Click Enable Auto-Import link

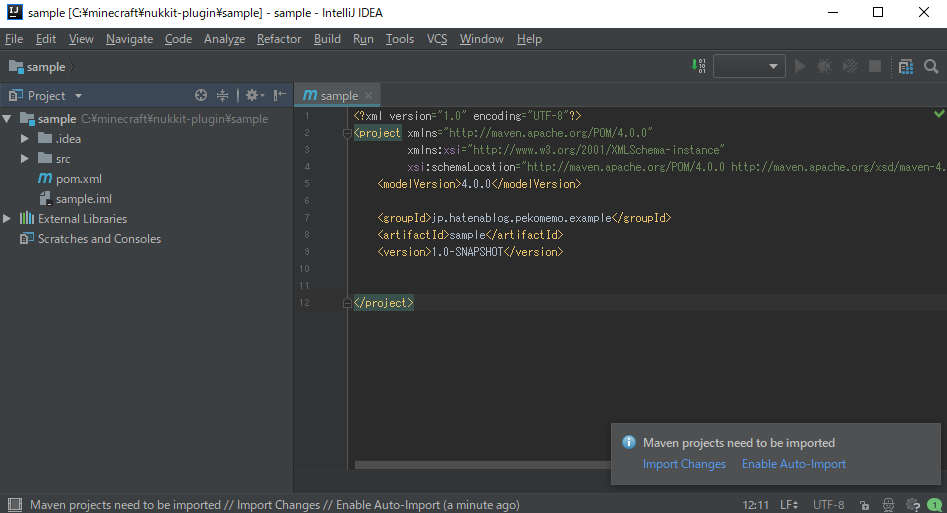794,464
